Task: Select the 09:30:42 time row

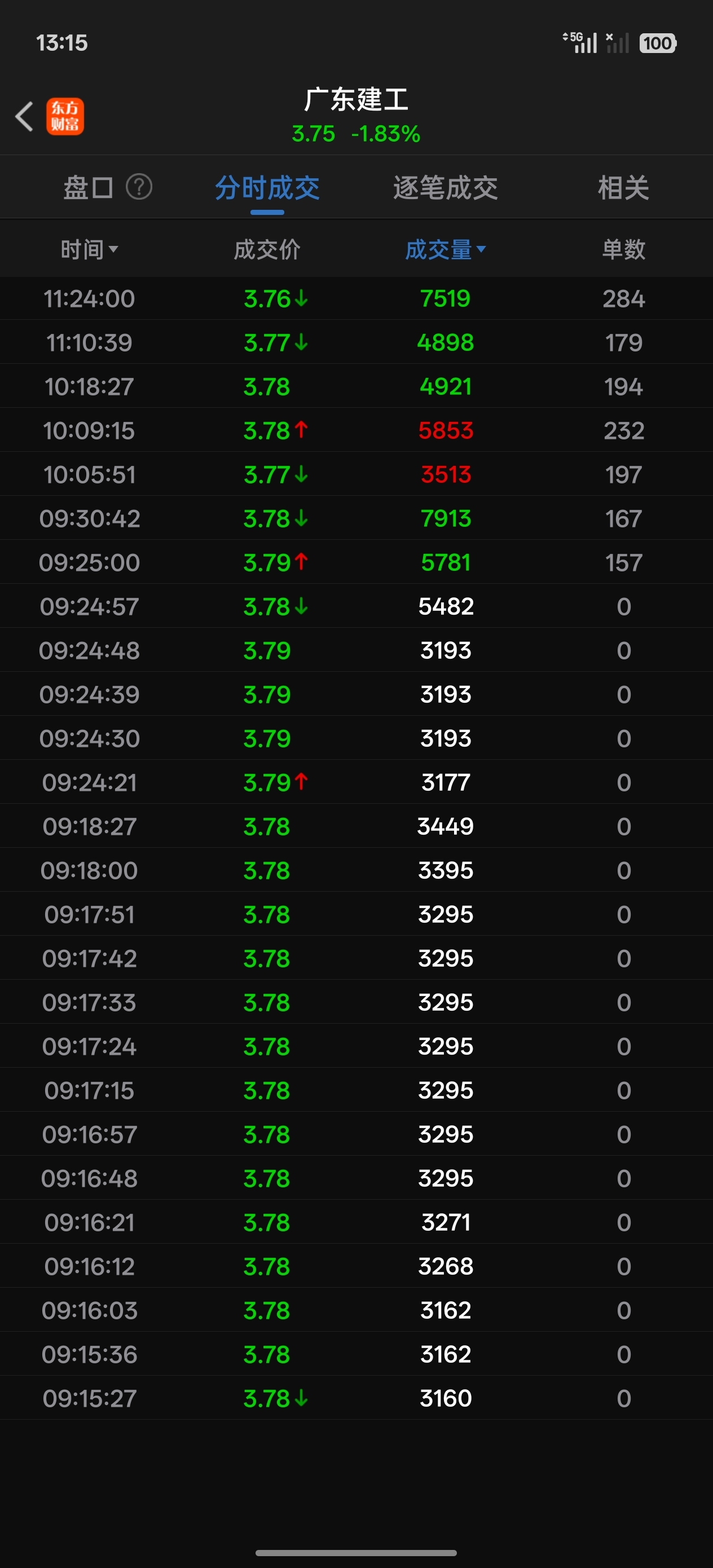Action: click(356, 518)
